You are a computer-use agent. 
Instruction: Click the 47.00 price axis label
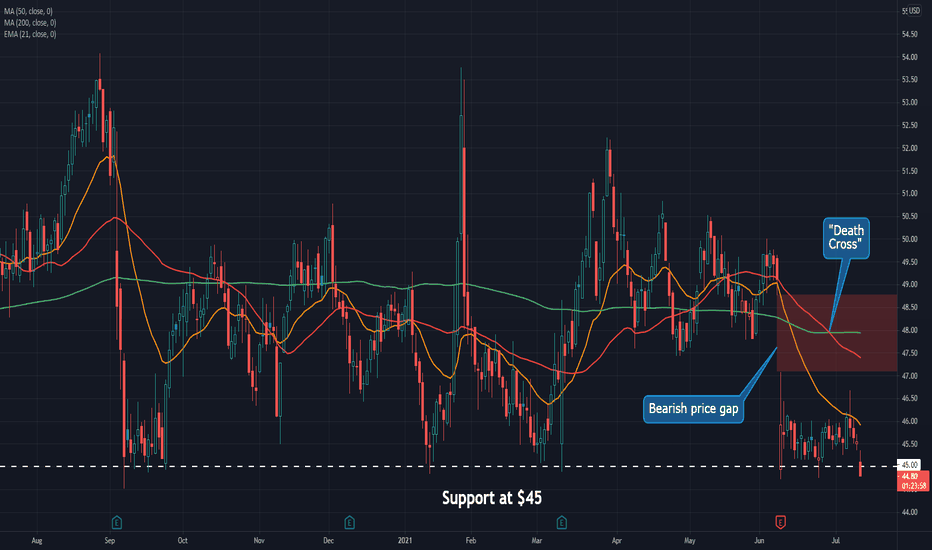(x=909, y=376)
